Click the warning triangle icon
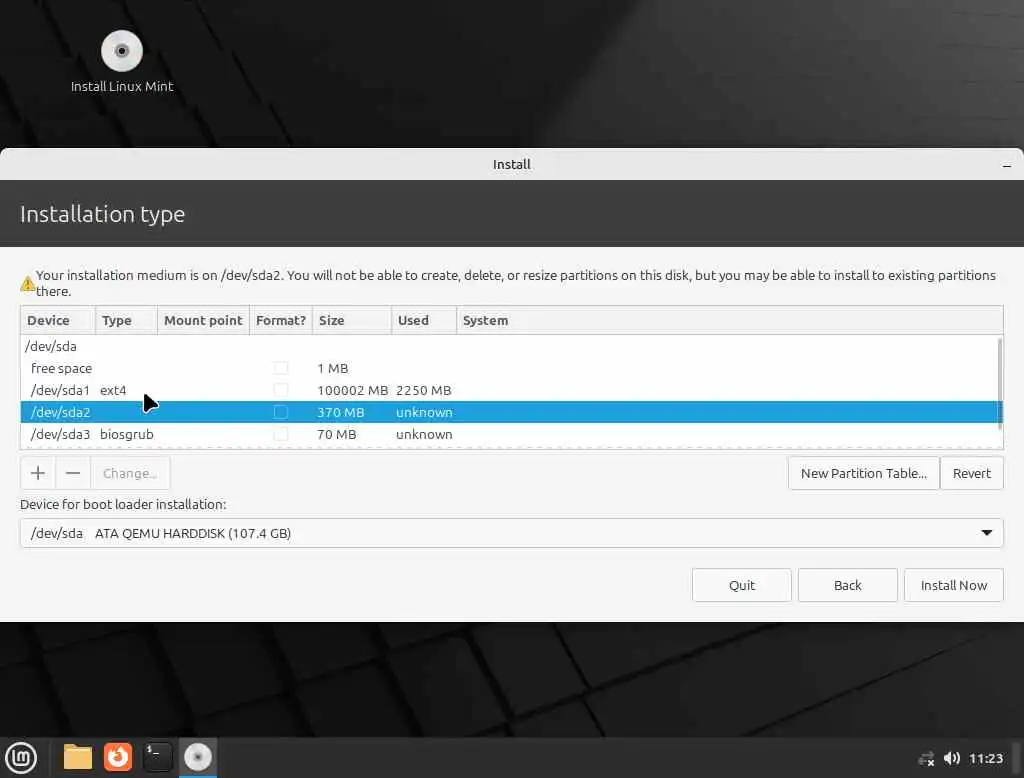Viewport: 1024px width, 778px height. [27, 284]
